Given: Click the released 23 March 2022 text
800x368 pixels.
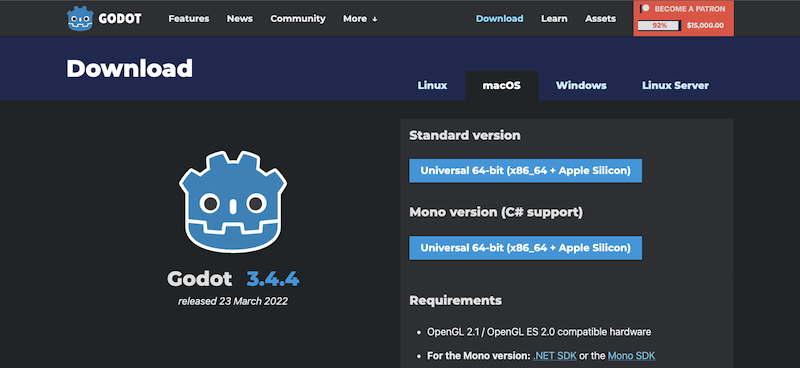Looking at the screenshot, I should (x=233, y=301).
